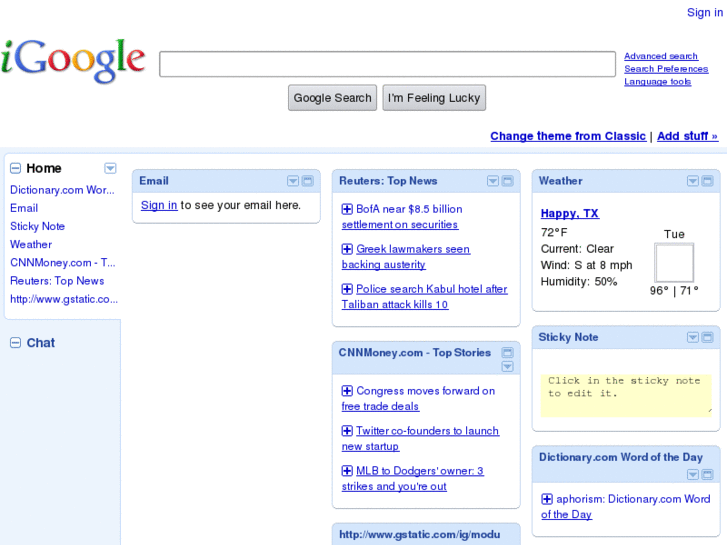Open Twitter co-founders to launch new startup headline

point(421,438)
